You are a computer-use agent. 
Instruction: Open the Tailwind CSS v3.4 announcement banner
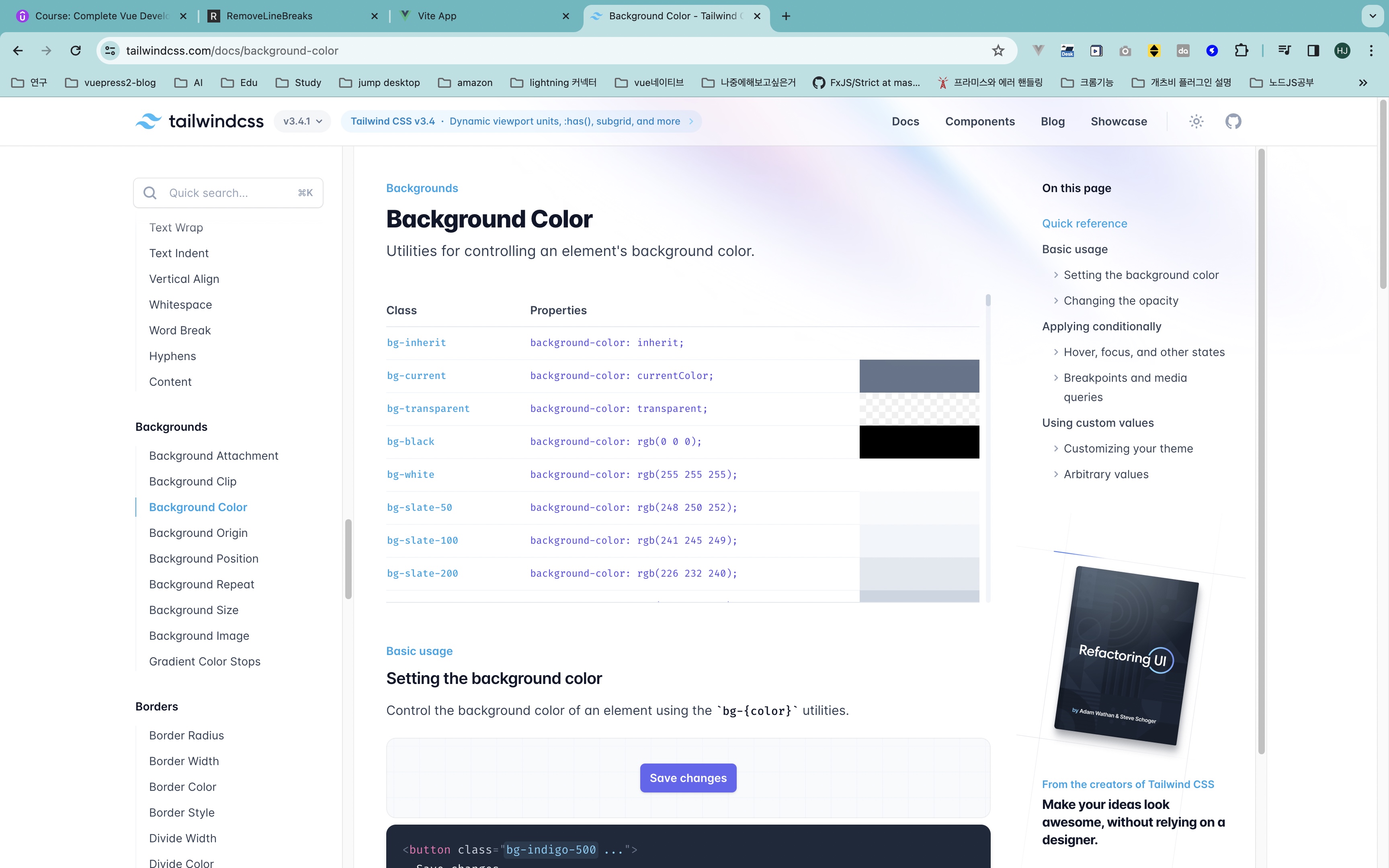(521, 121)
